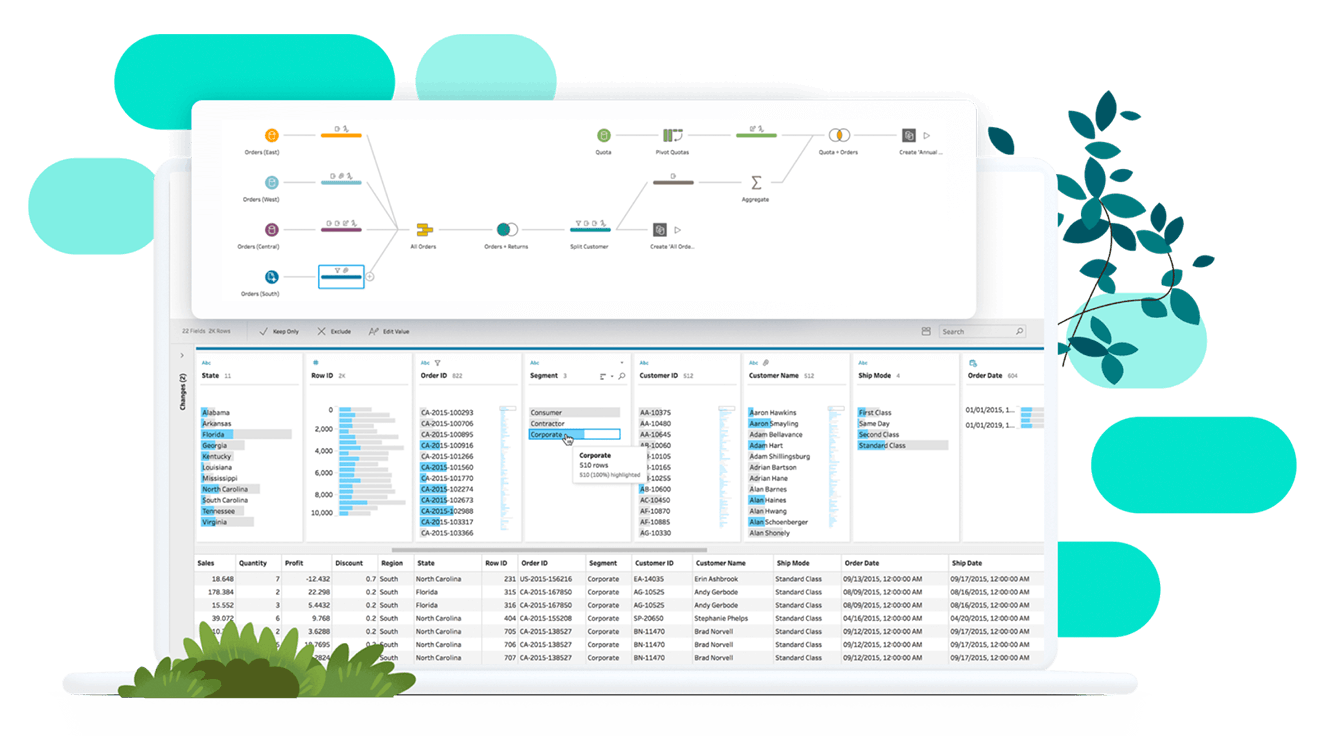Select the Orders (East) input step icon

(x=271, y=135)
